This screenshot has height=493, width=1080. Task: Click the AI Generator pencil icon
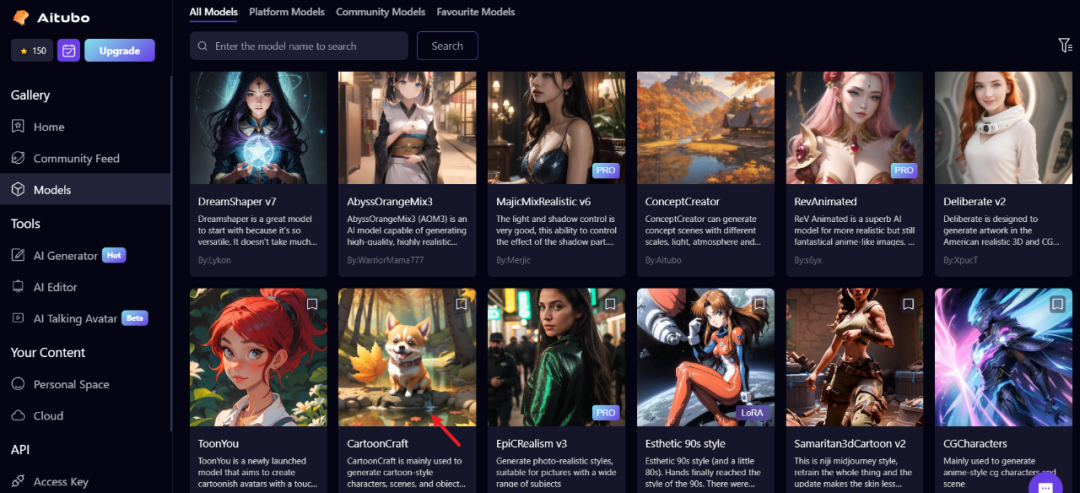point(19,255)
